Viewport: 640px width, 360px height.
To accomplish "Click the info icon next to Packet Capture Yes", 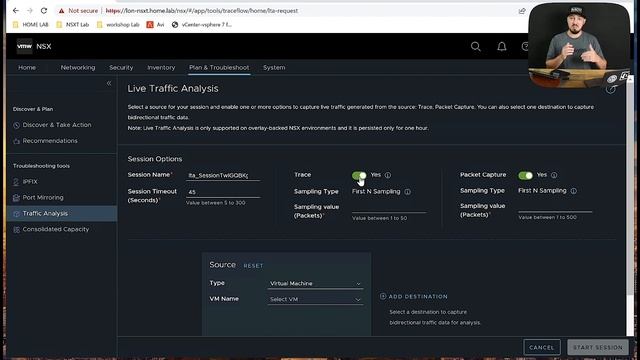I will tap(554, 175).
